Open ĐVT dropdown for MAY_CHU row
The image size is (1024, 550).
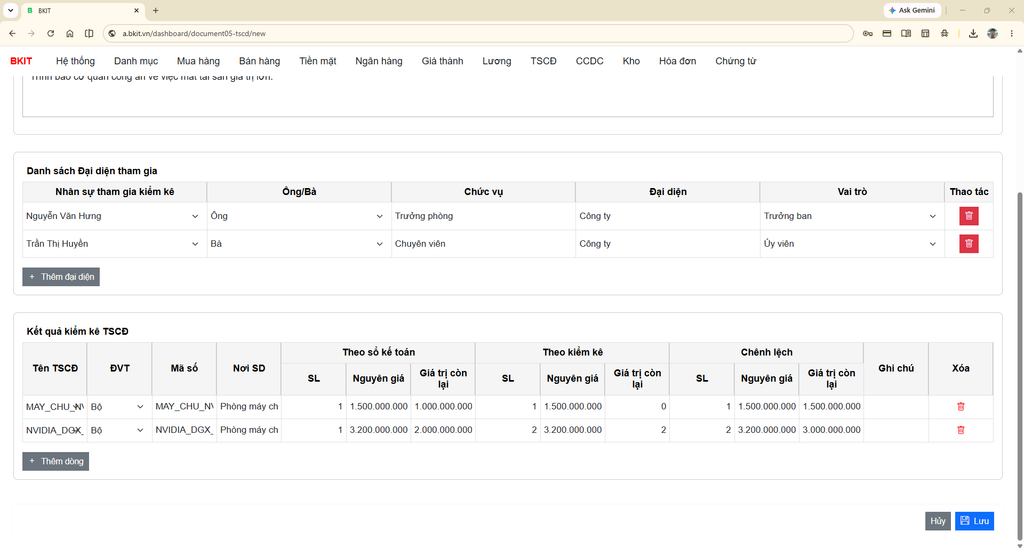click(119, 406)
